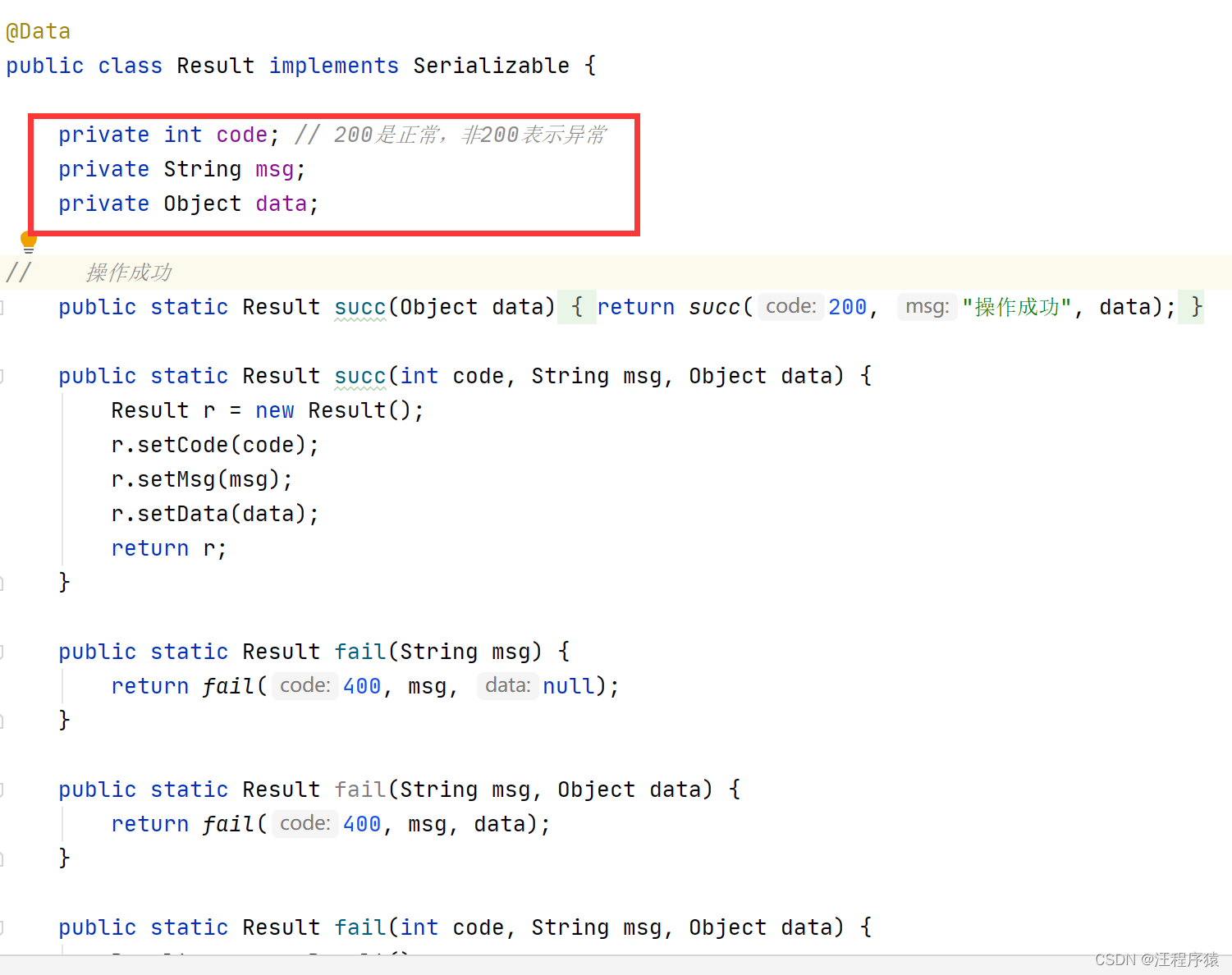Click the Serializable interface name
Screen dimensions: 1232x975
point(491,66)
